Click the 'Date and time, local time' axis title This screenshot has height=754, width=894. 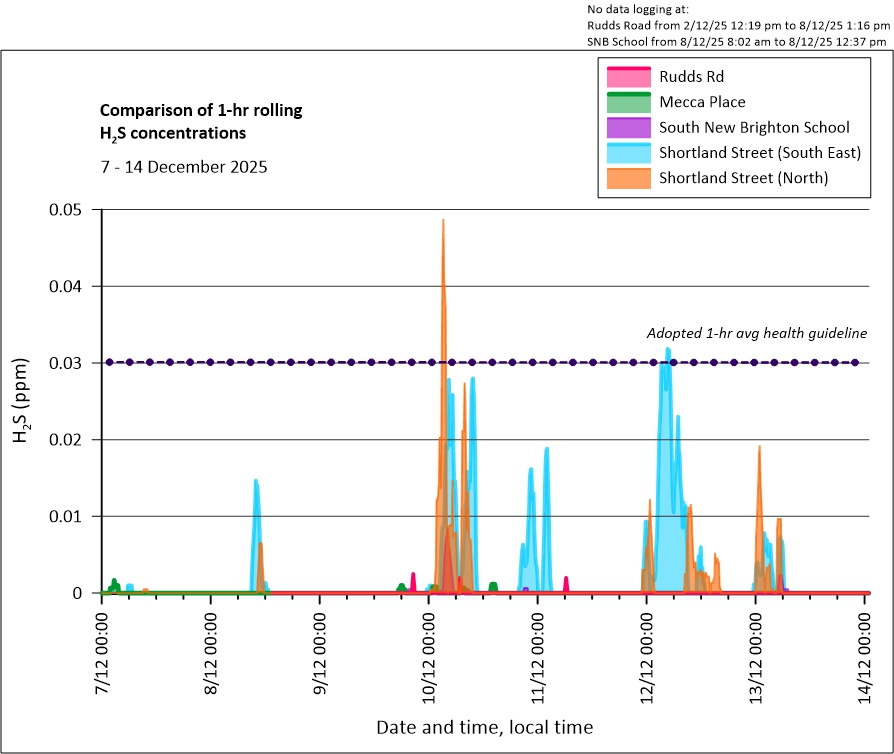pos(484,727)
